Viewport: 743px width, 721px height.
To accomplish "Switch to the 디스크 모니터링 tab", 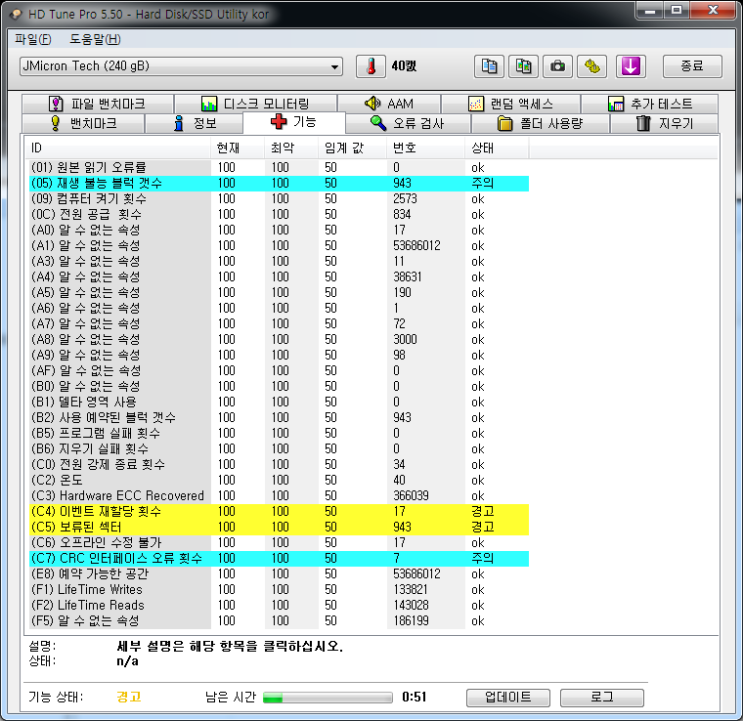I will 255,104.
